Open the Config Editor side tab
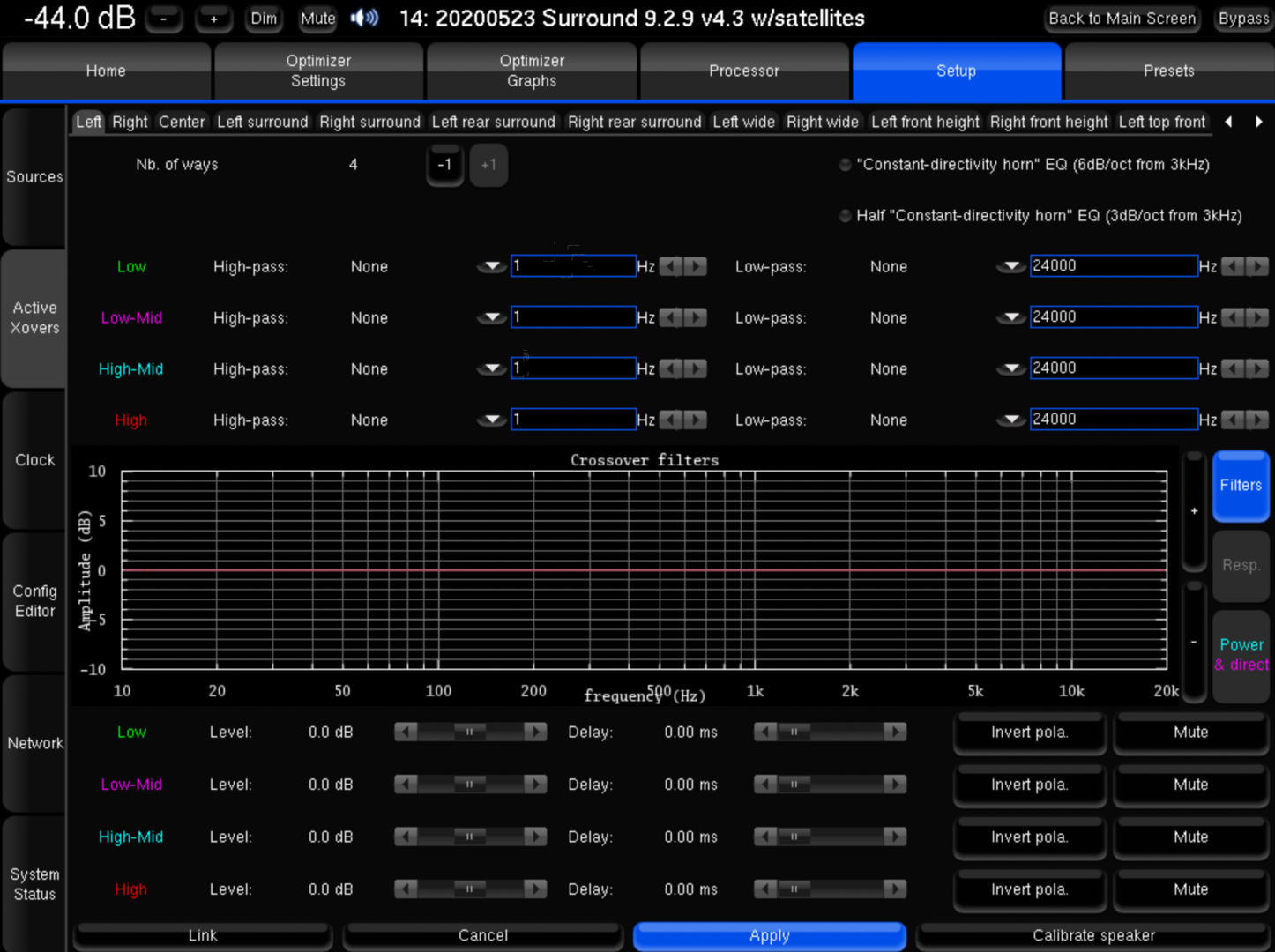 pos(34,601)
